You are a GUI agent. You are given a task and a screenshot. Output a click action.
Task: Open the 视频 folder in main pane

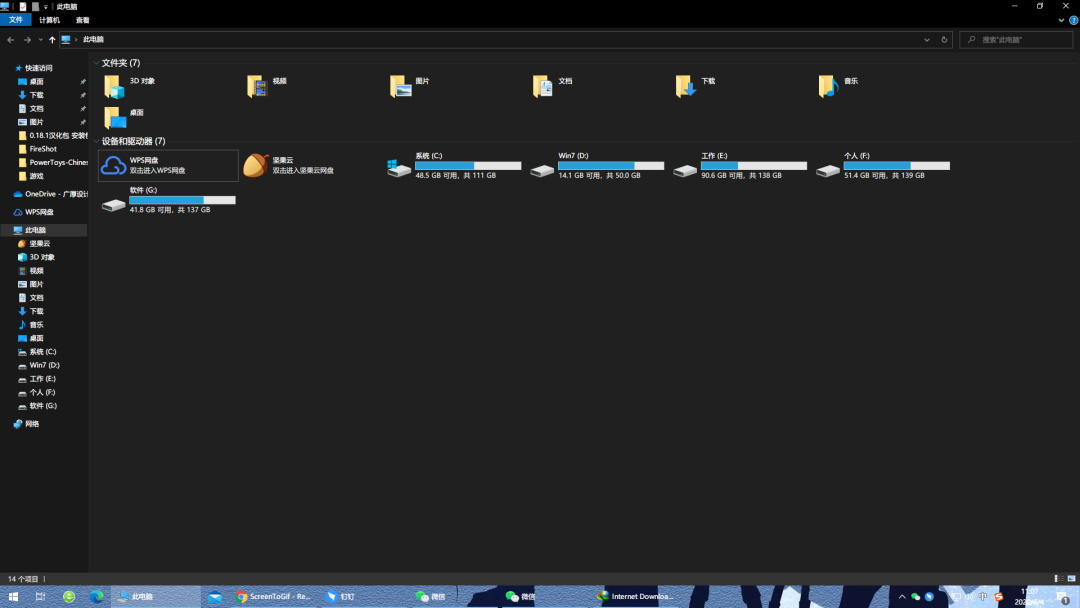click(267, 86)
